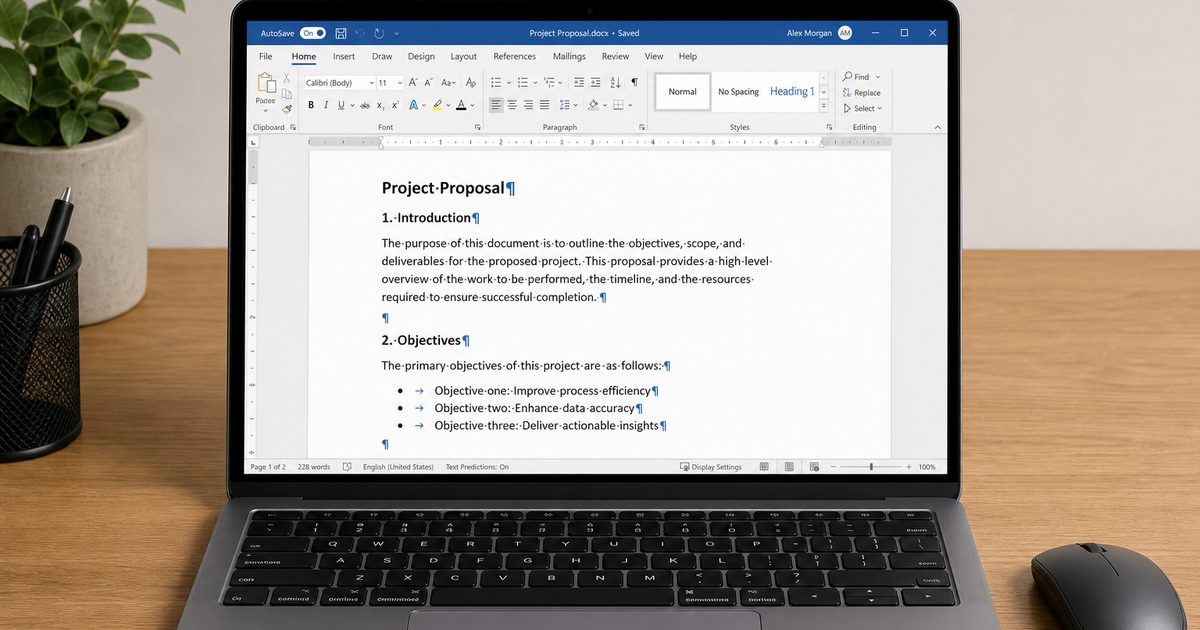Open the Paste options arrow
1200x630 pixels.
(265, 110)
